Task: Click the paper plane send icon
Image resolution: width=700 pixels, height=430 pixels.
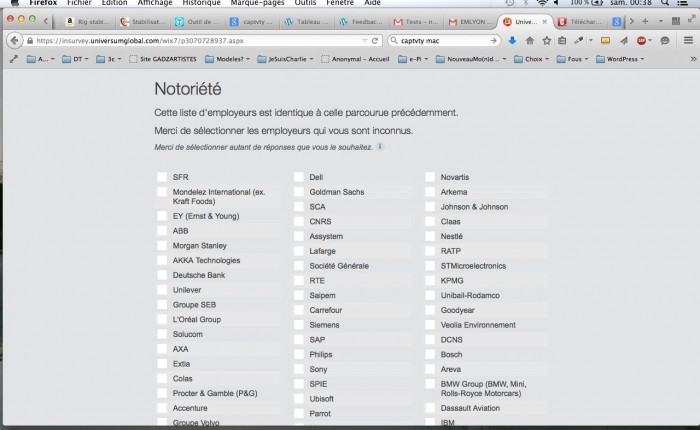Action: tap(624, 41)
